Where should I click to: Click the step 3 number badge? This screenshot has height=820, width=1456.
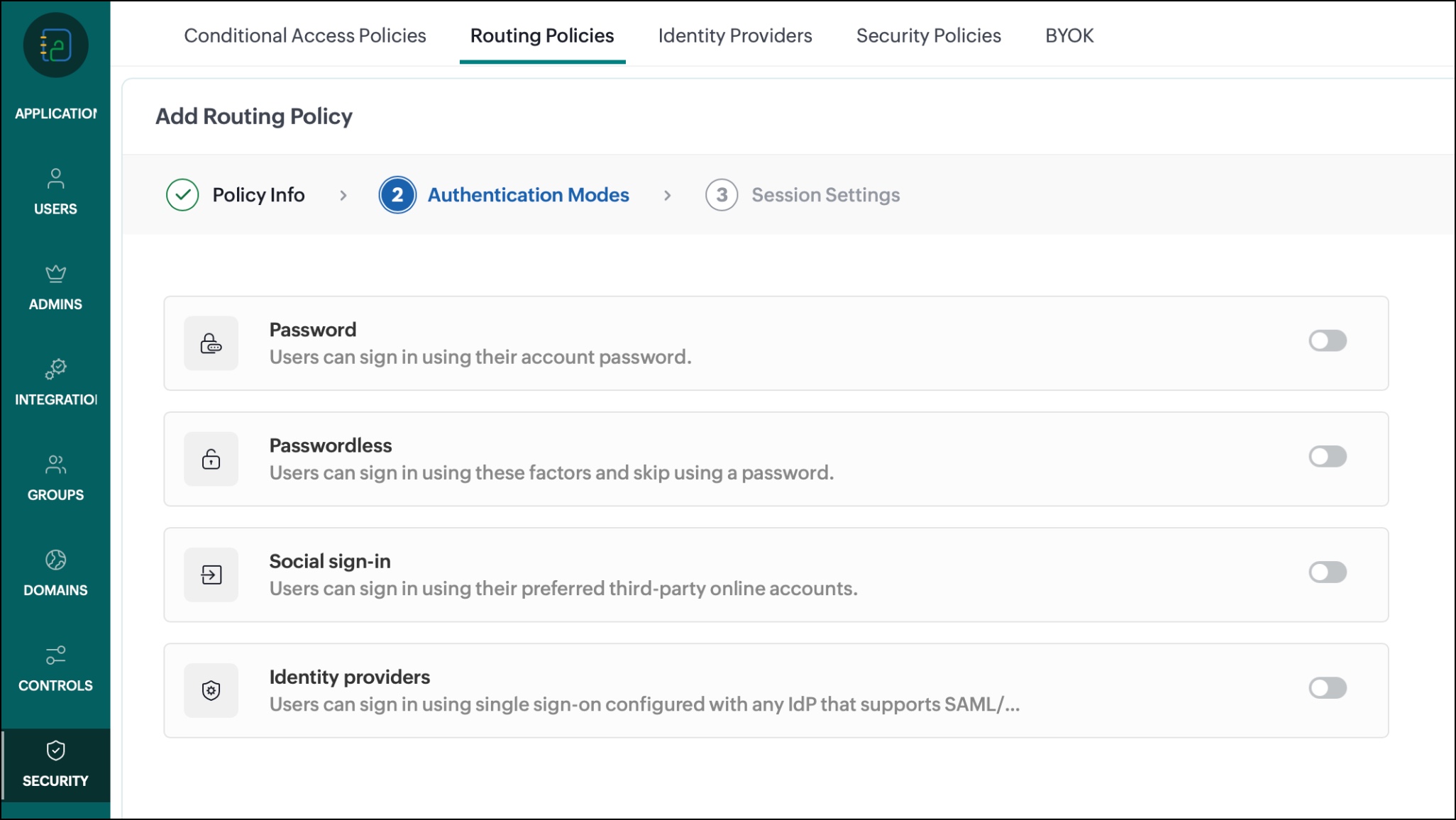[x=722, y=195]
